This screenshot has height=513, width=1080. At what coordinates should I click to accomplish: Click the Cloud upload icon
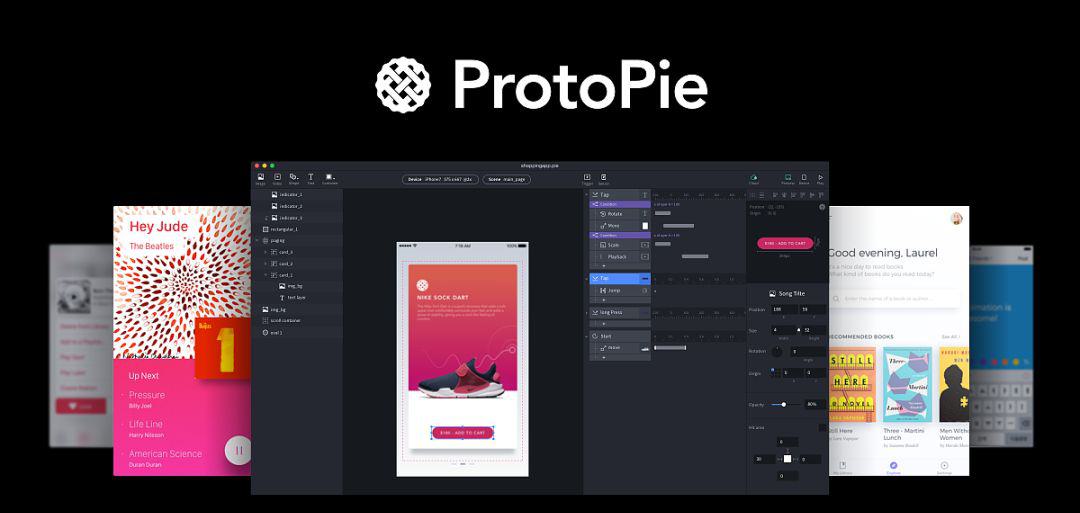(x=754, y=179)
